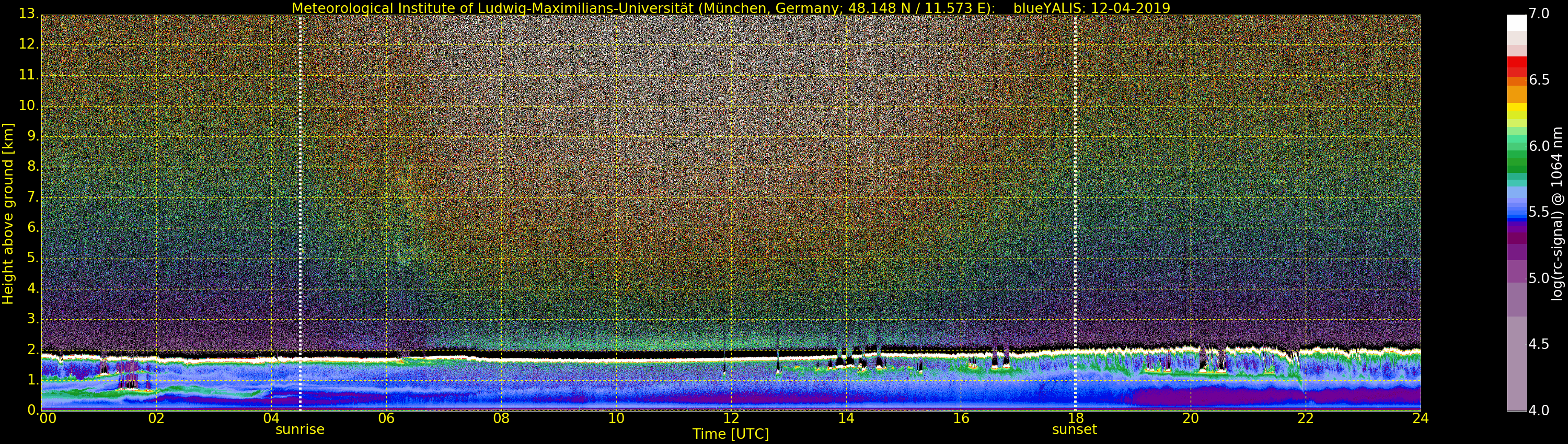This screenshot has width=1568, height=444.
Task: Click the 'Height above ground [km]' axis label
Action: (x=8, y=214)
